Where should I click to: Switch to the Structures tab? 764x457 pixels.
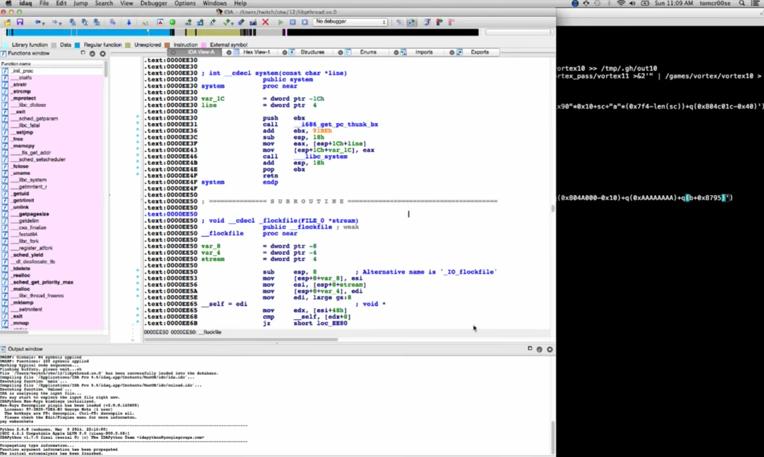click(x=312, y=51)
